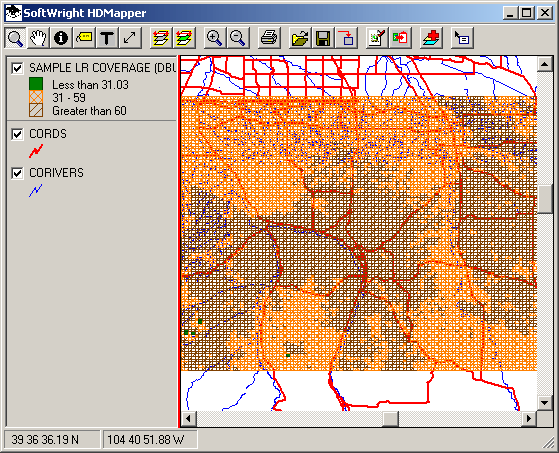This screenshot has width=559, height=453.
Task: Zoom out with the minus magnifier
Action: pyautogui.click(x=237, y=38)
